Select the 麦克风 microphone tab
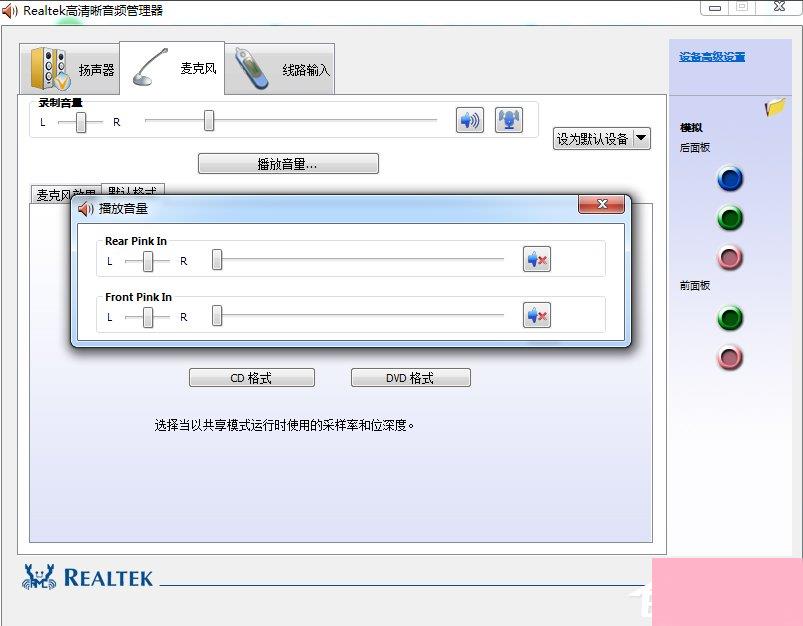 tap(172, 68)
